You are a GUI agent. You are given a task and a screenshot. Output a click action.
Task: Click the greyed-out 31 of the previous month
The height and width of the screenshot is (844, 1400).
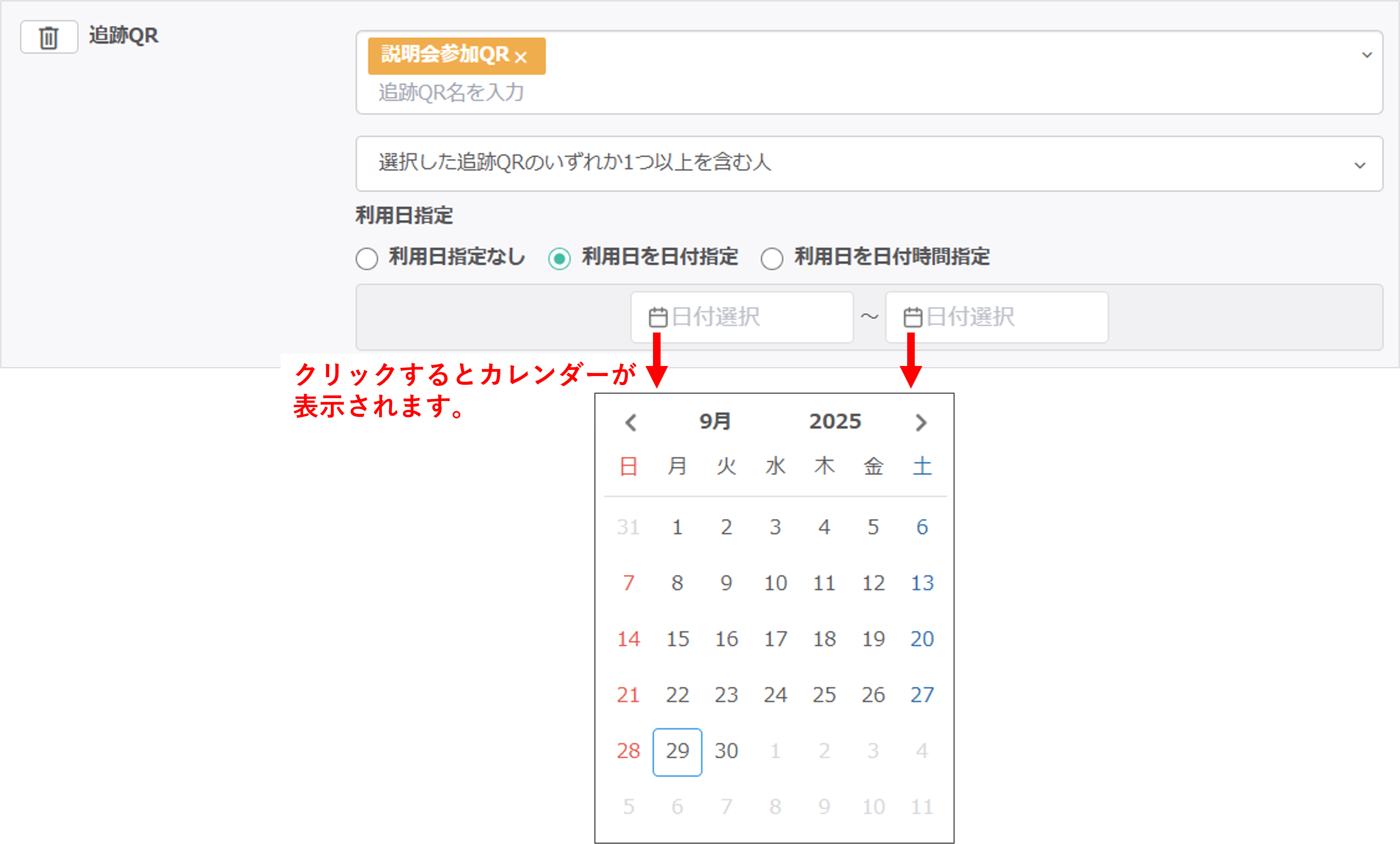tap(628, 528)
